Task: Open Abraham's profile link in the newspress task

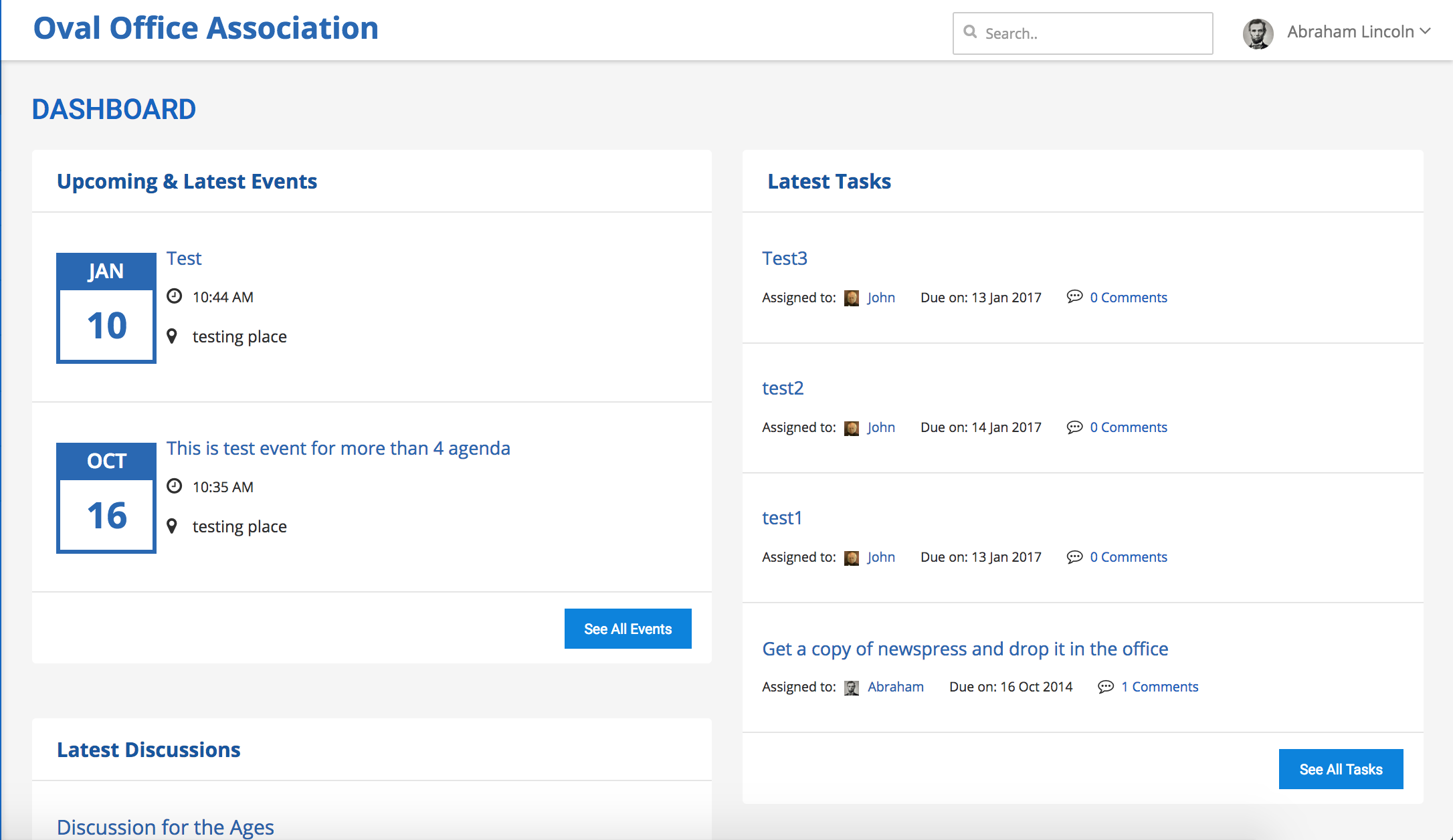Action: pos(896,687)
